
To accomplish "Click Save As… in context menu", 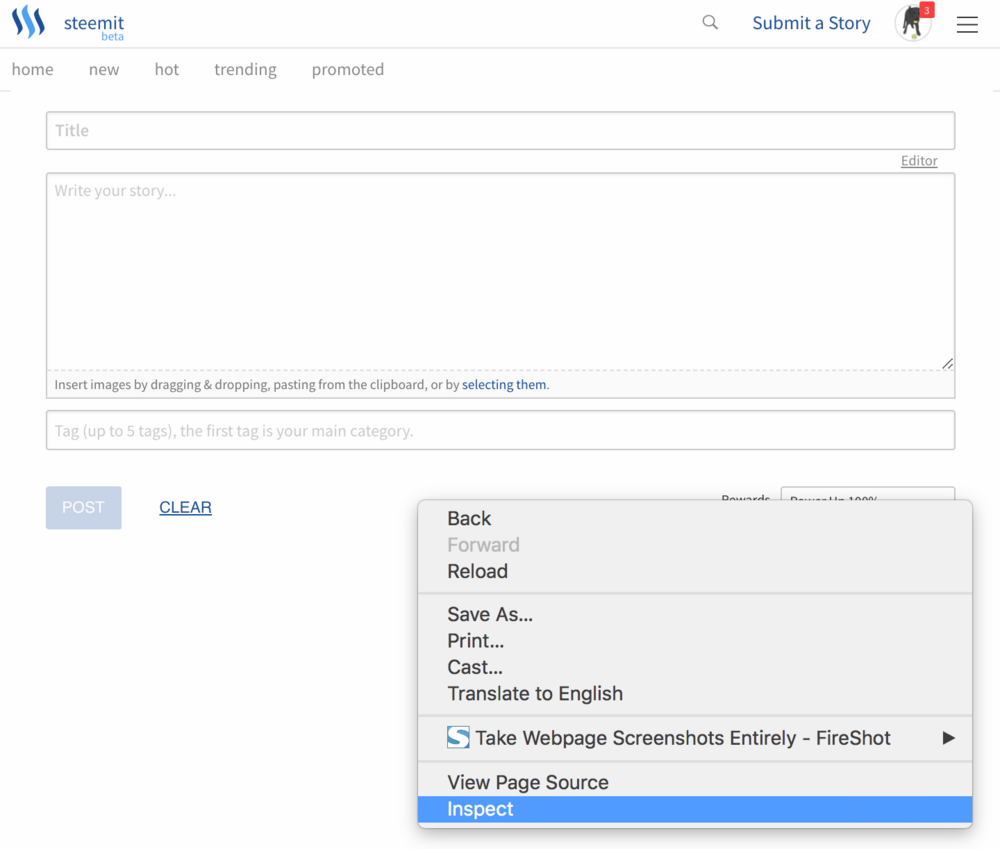I will click(490, 615).
